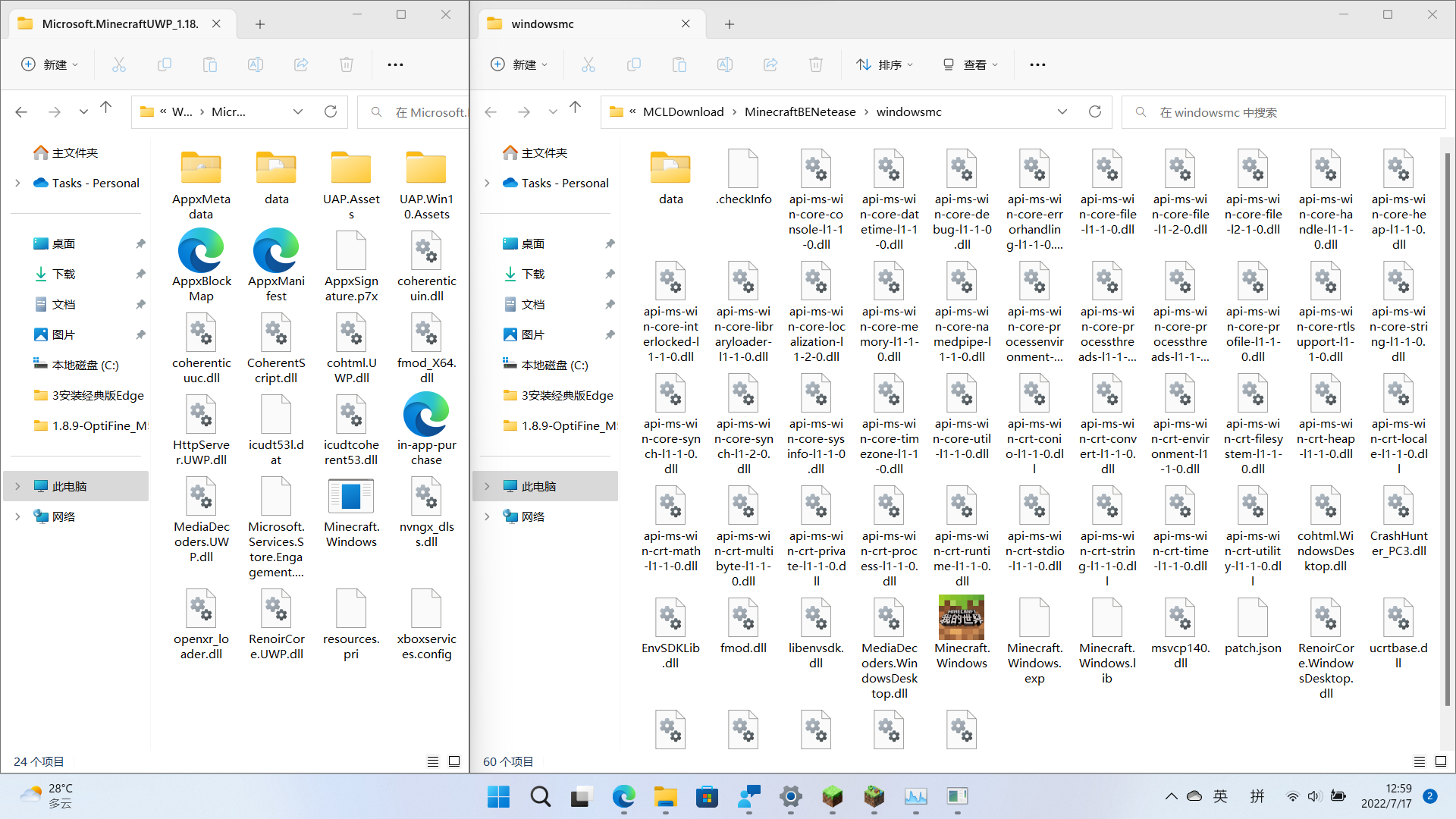
Task: Expand Tasks - Personal in left sidebar
Action: tap(17, 184)
